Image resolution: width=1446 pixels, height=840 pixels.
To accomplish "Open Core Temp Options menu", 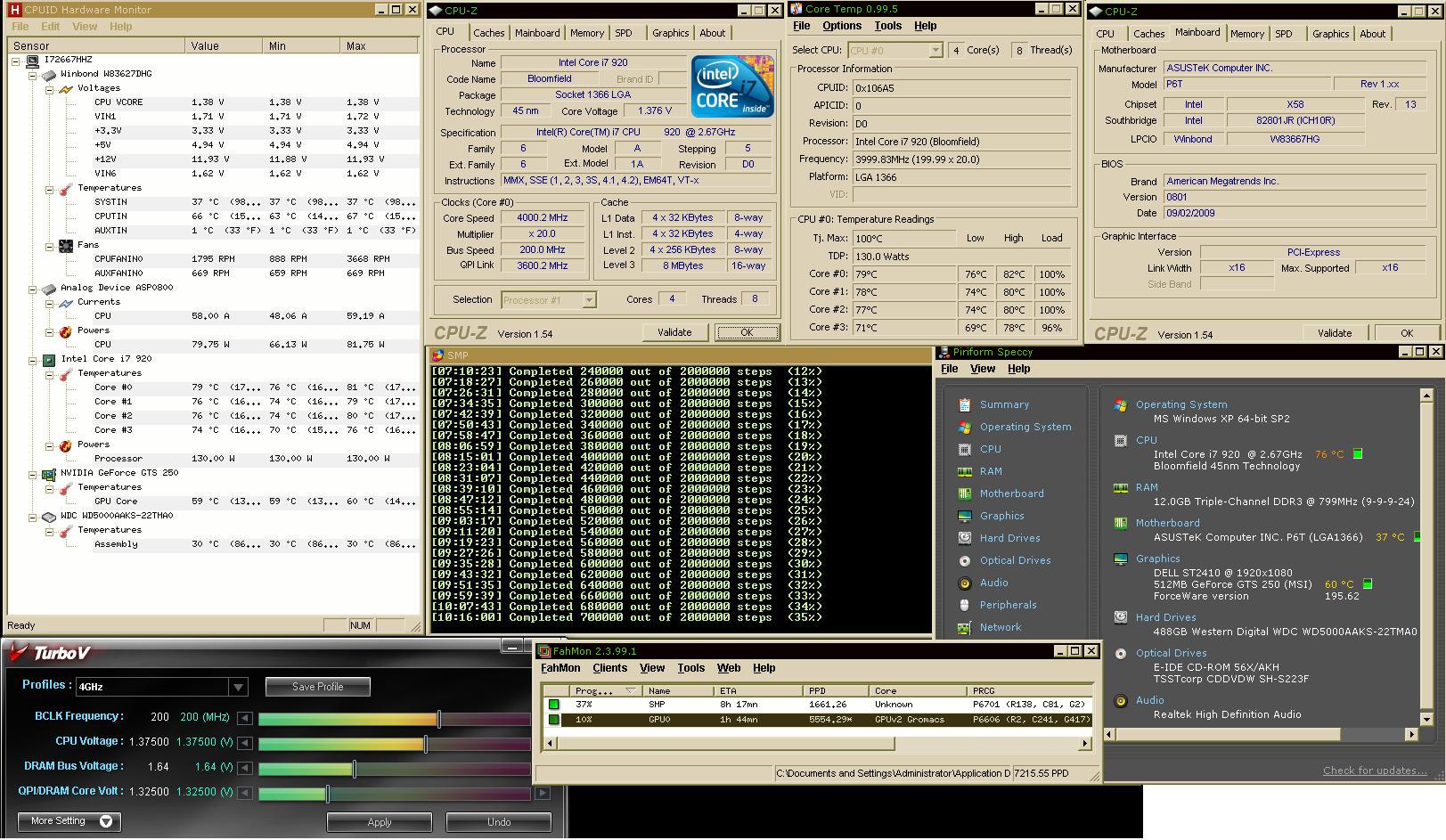I will pyautogui.click(x=842, y=26).
